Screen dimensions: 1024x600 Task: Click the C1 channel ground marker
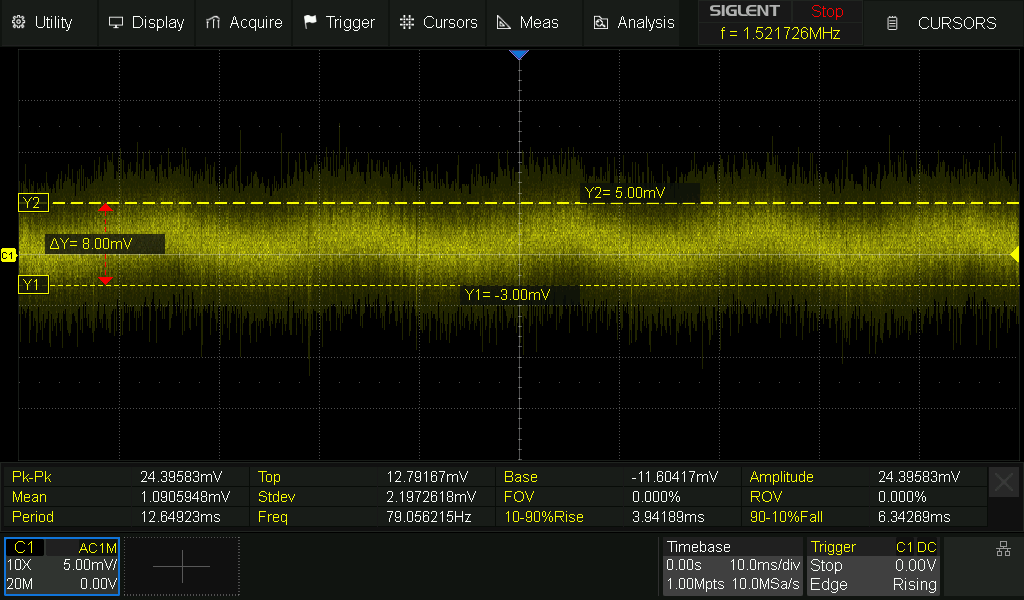tap(8, 256)
